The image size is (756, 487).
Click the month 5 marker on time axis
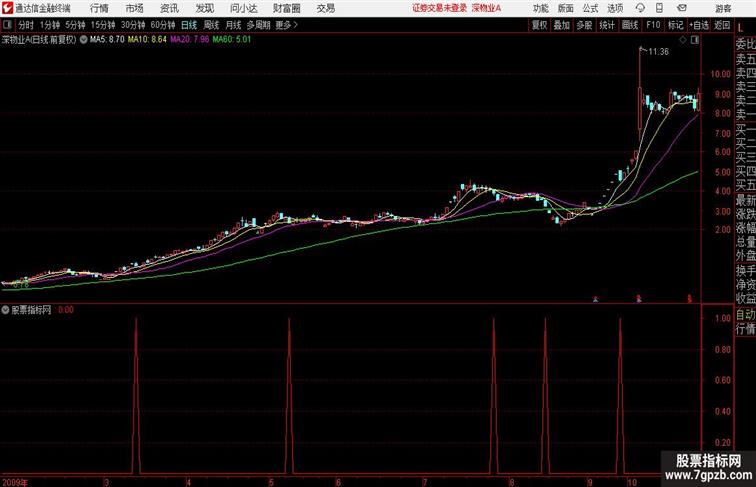coord(271,482)
